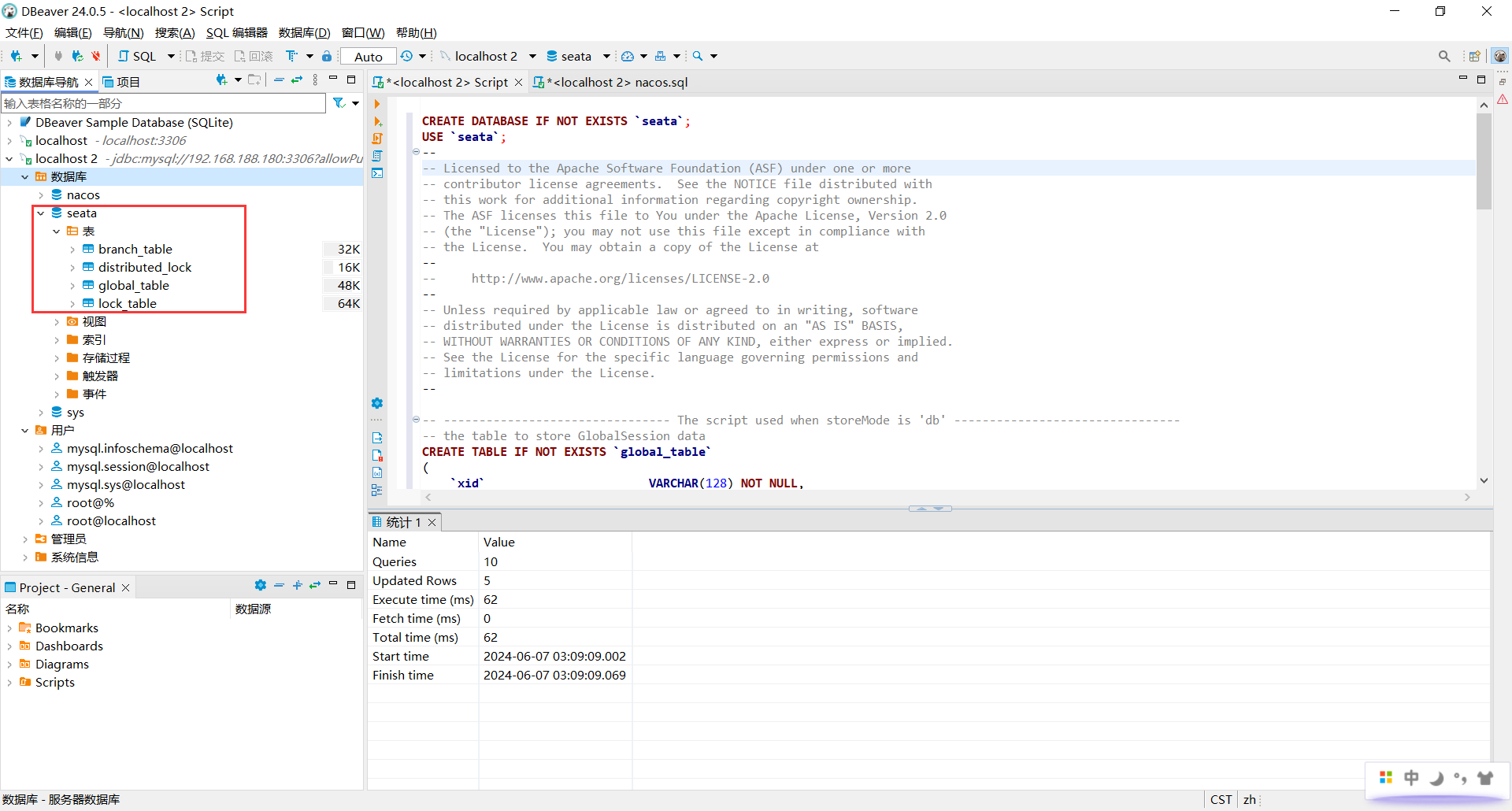Expand the 存储过程 folder

point(57,357)
